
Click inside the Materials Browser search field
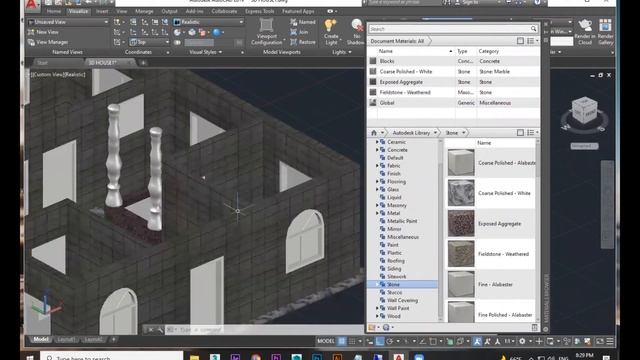pos(449,29)
